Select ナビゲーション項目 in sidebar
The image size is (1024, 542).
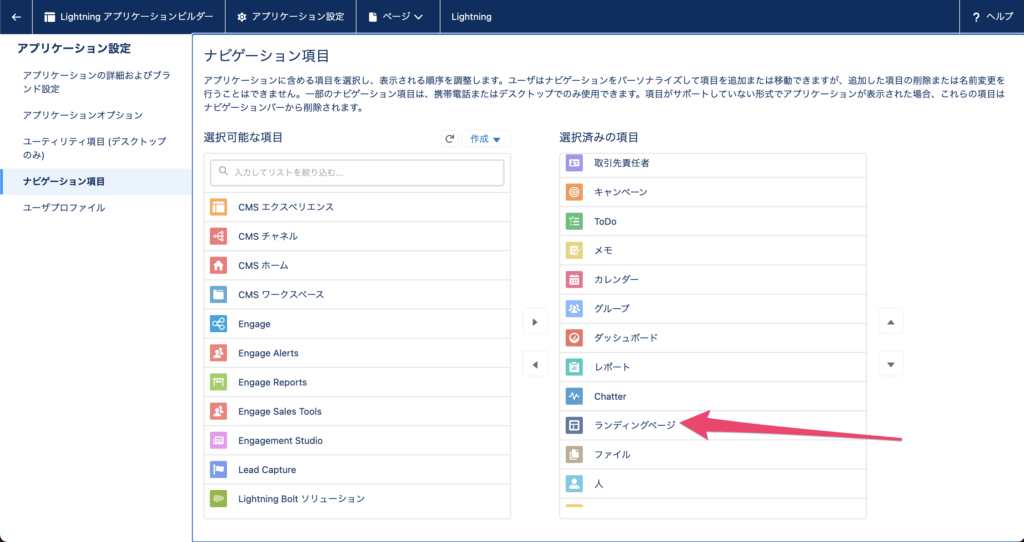point(96,182)
